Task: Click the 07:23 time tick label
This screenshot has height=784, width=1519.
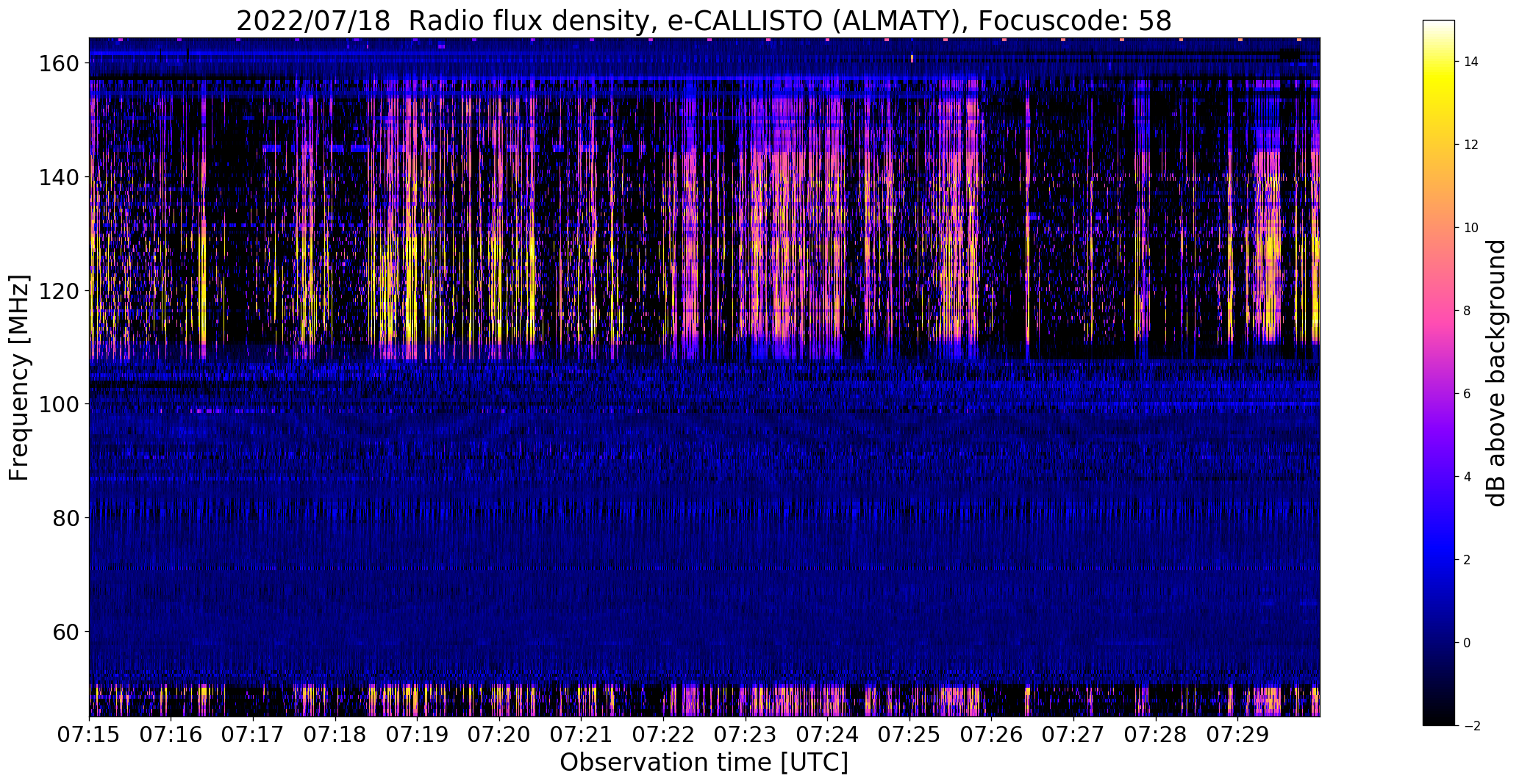Action: [746, 735]
